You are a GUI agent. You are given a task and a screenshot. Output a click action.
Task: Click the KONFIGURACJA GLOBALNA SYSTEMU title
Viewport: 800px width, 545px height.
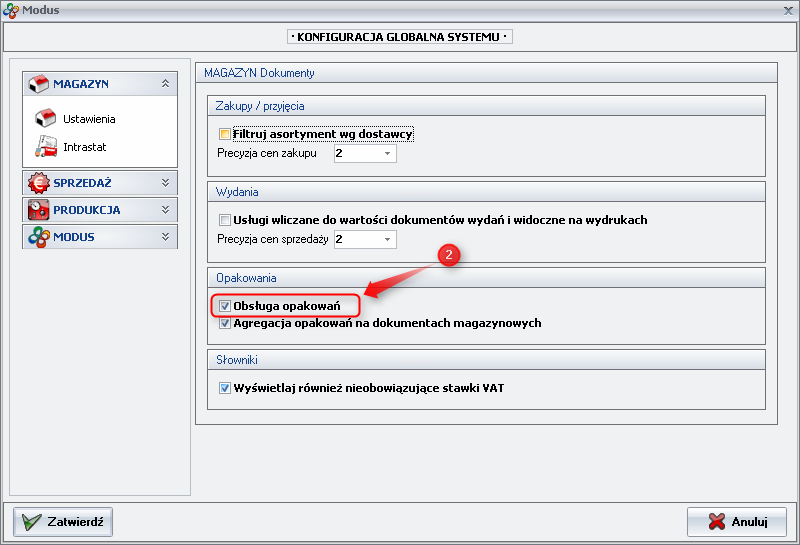pos(399,37)
